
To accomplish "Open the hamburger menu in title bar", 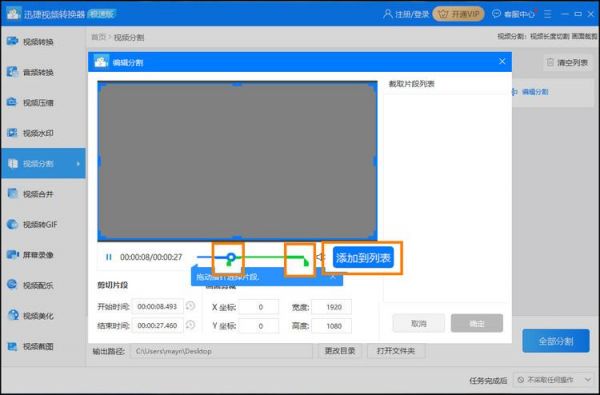I will click(x=548, y=15).
